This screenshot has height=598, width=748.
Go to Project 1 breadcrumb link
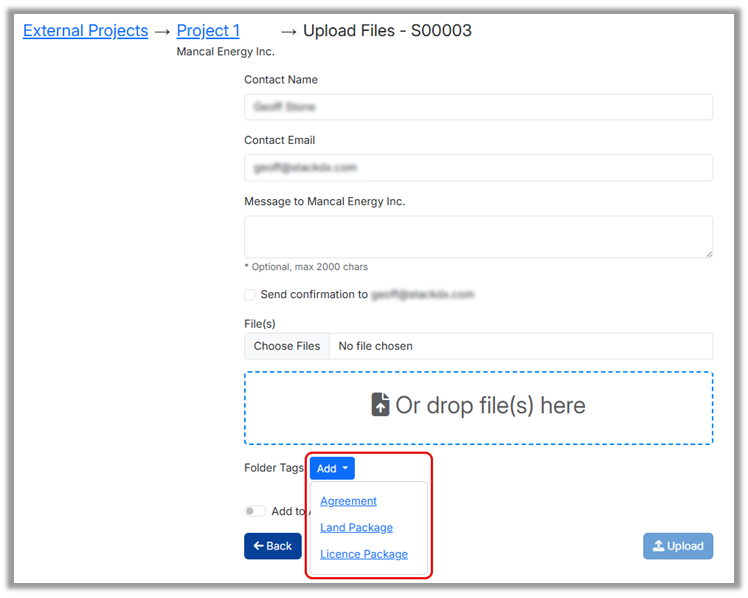pos(208,31)
